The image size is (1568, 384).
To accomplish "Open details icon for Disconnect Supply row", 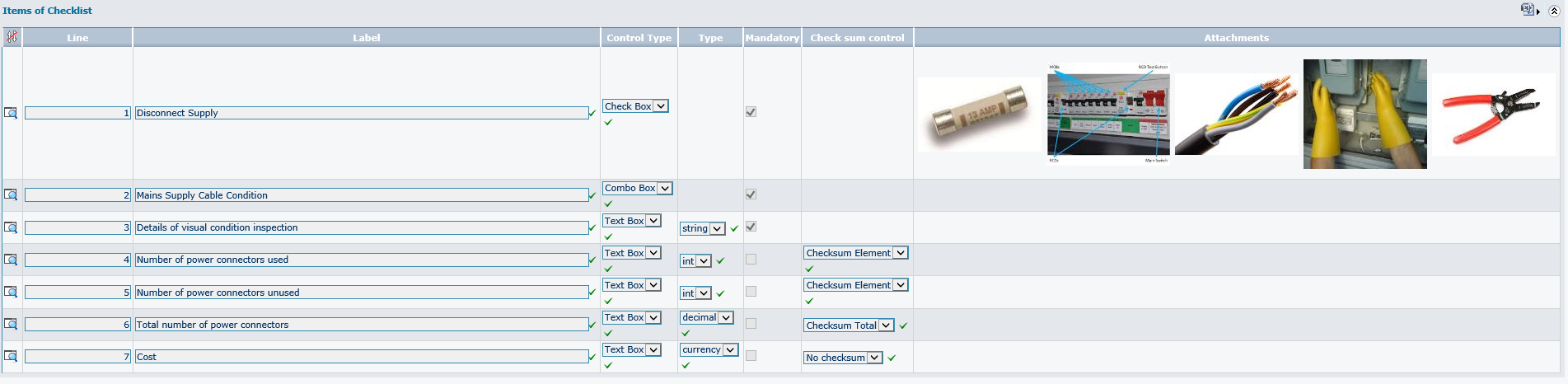I will [11, 113].
